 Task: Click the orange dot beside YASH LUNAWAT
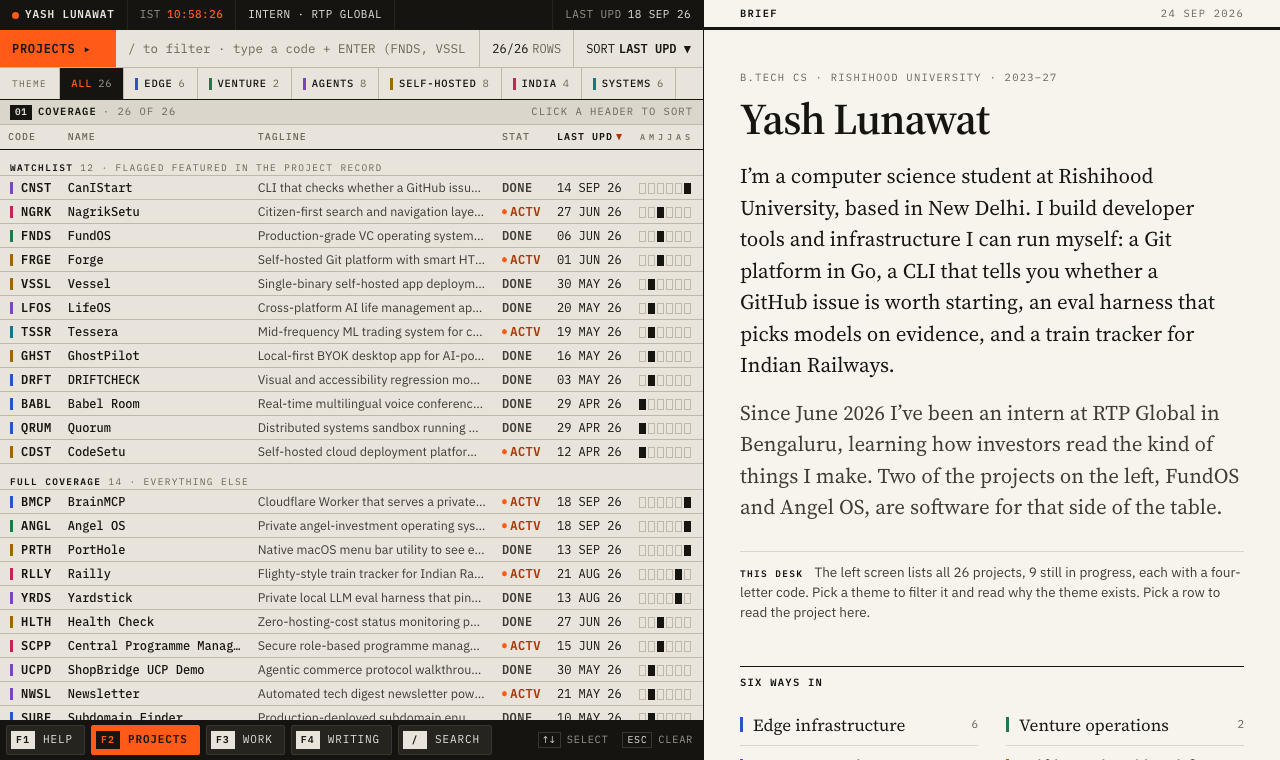[15, 15]
